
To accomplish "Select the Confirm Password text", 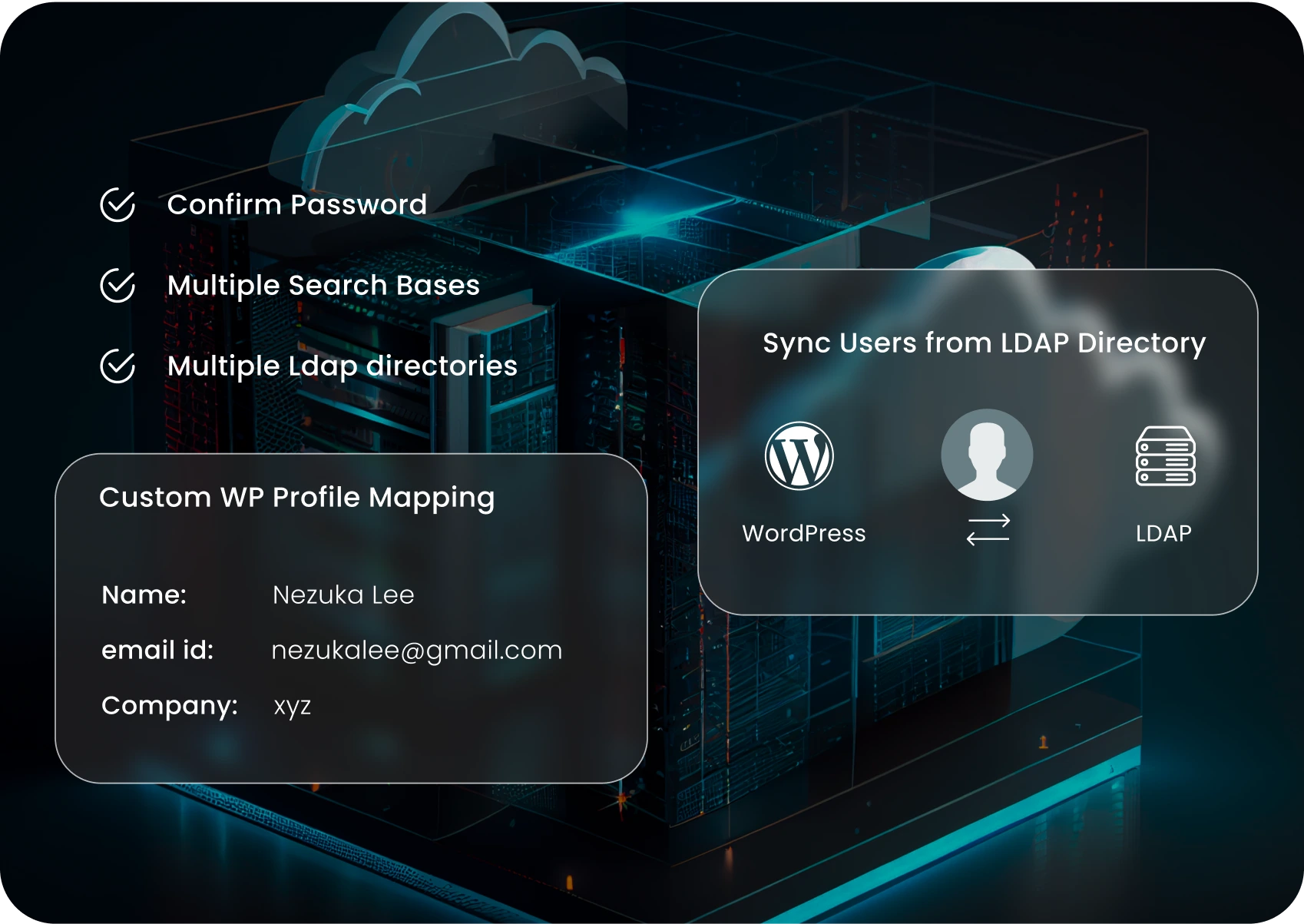I will click(296, 204).
